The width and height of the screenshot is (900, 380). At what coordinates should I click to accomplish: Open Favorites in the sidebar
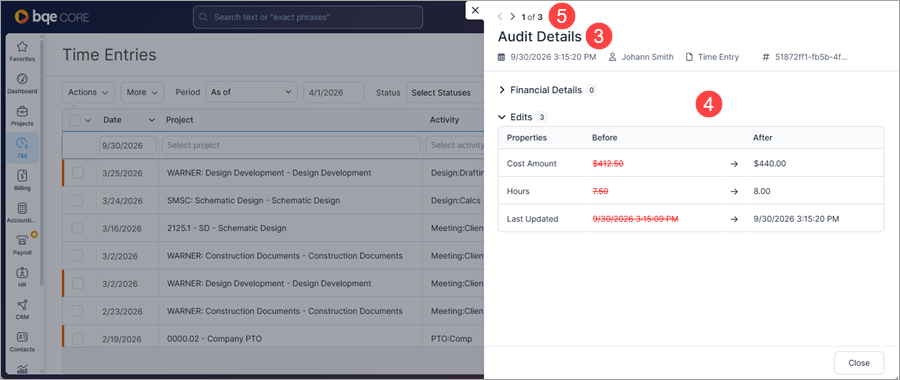click(x=22, y=51)
